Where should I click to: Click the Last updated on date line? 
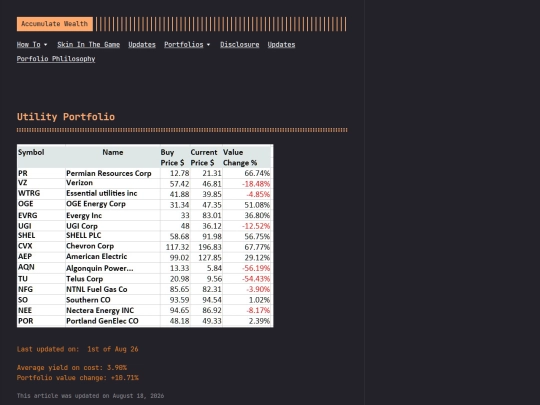coord(77,349)
